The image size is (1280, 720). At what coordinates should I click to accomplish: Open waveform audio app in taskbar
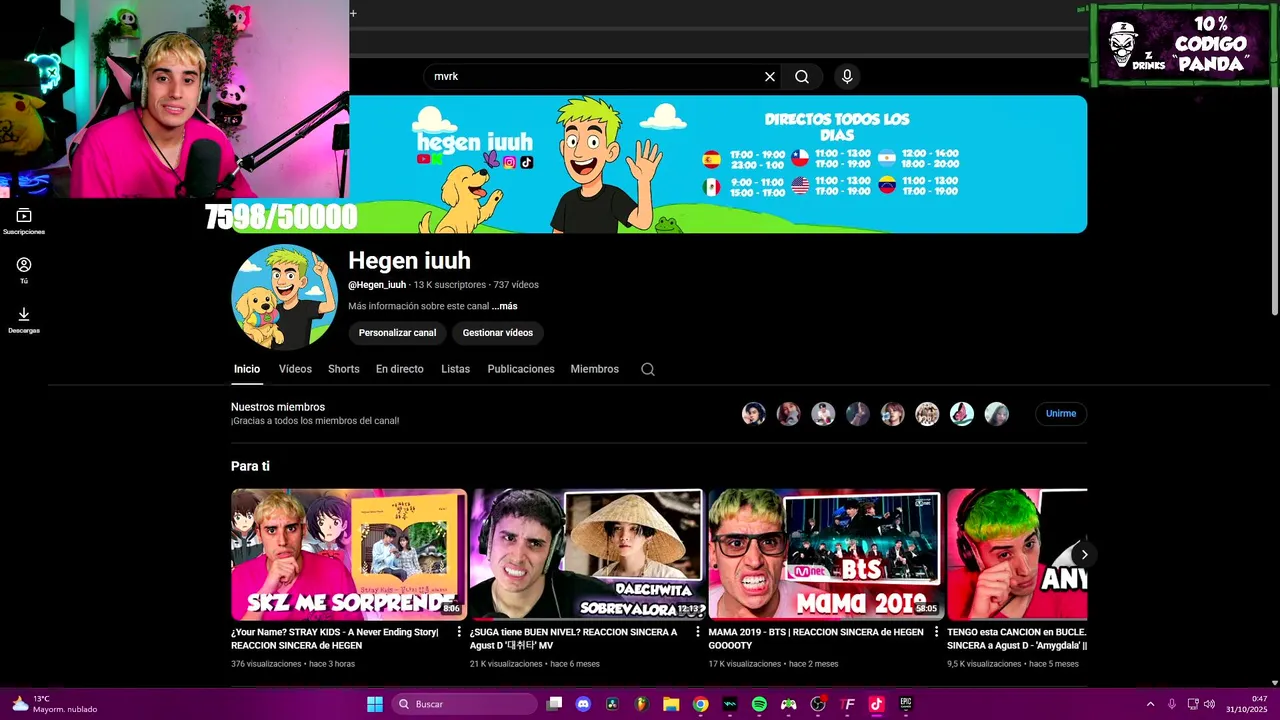coord(730,704)
